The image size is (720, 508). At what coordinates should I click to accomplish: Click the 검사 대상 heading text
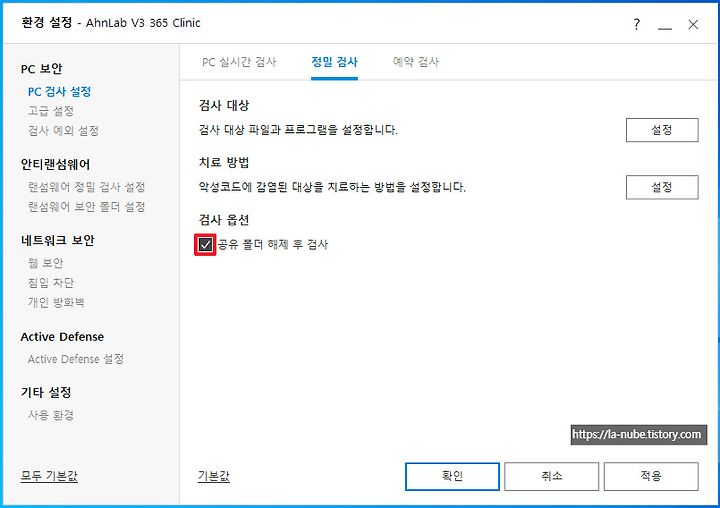pyautogui.click(x=224, y=105)
